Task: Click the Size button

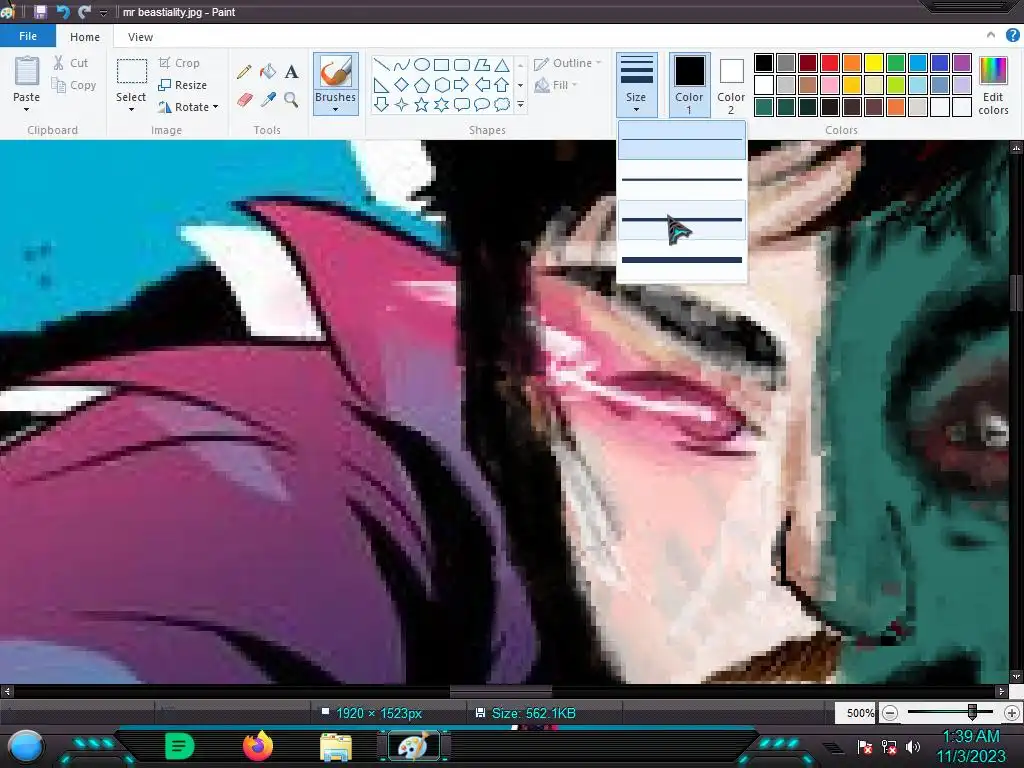Action: coord(637,84)
